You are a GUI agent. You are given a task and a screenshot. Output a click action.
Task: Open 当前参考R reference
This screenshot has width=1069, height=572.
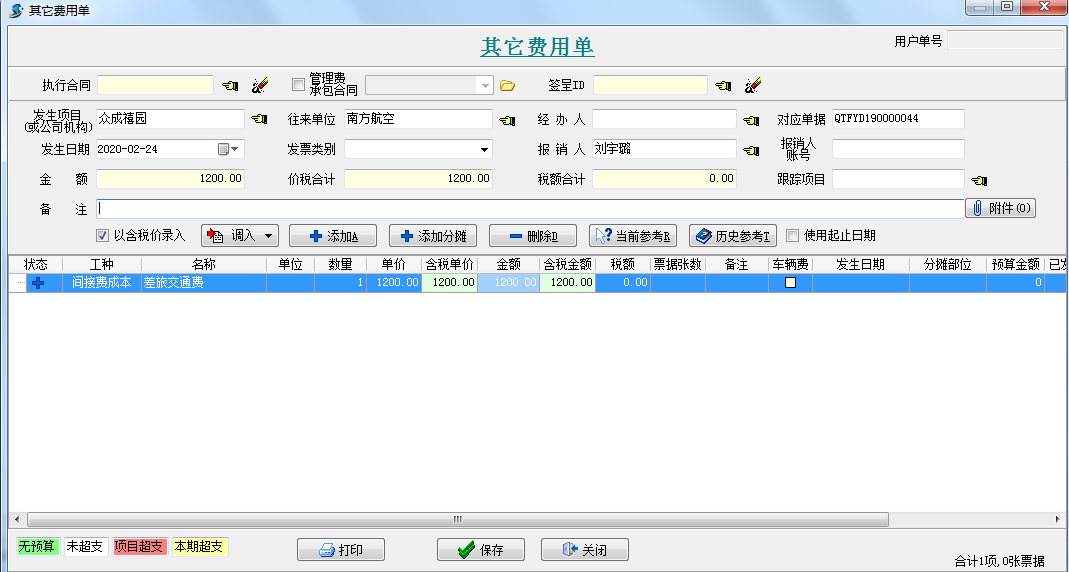click(633, 236)
